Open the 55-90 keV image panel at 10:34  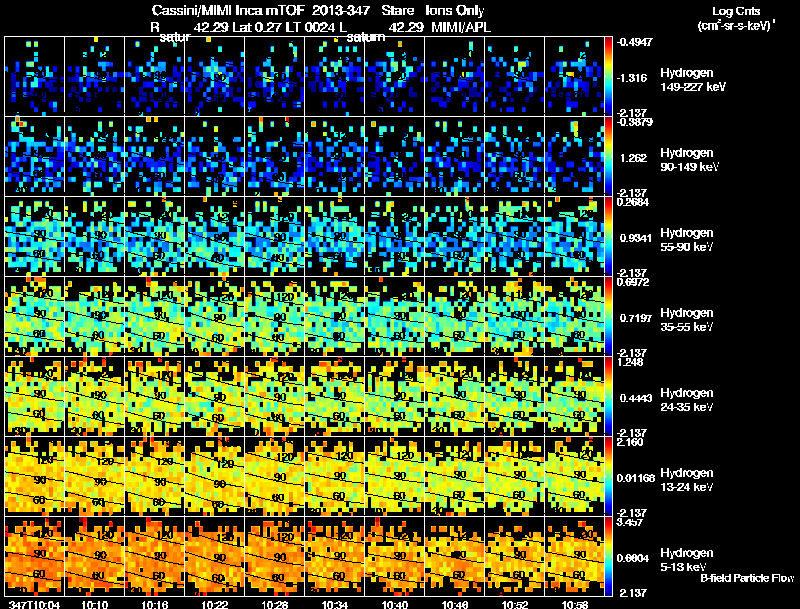pyautogui.click(x=335, y=236)
